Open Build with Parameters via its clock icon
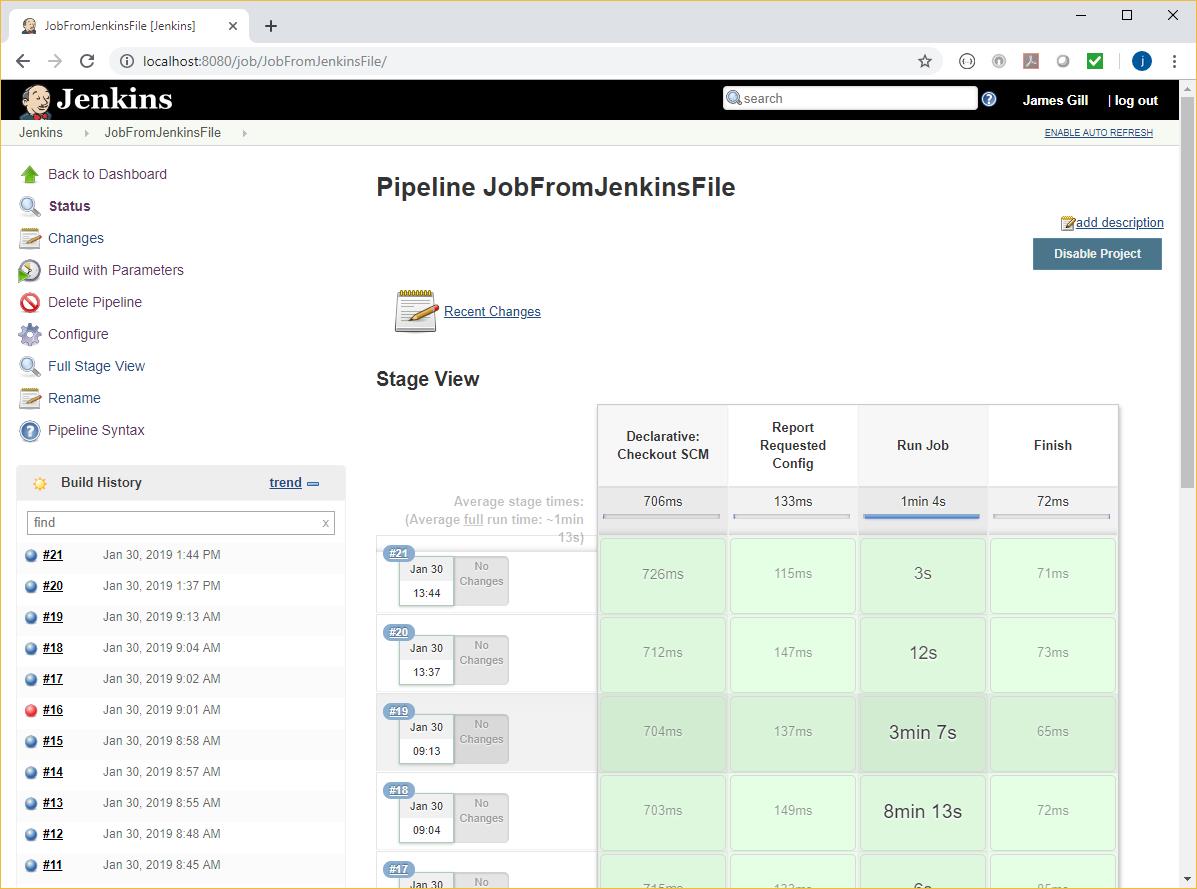The height and width of the screenshot is (889, 1197). click(30, 271)
